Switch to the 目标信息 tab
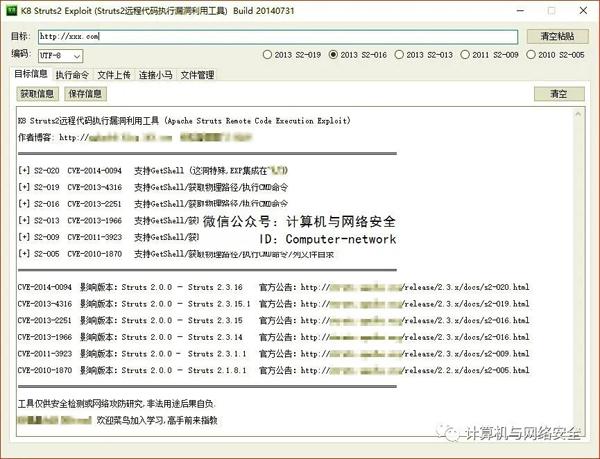The width and height of the screenshot is (600, 459). point(31,73)
